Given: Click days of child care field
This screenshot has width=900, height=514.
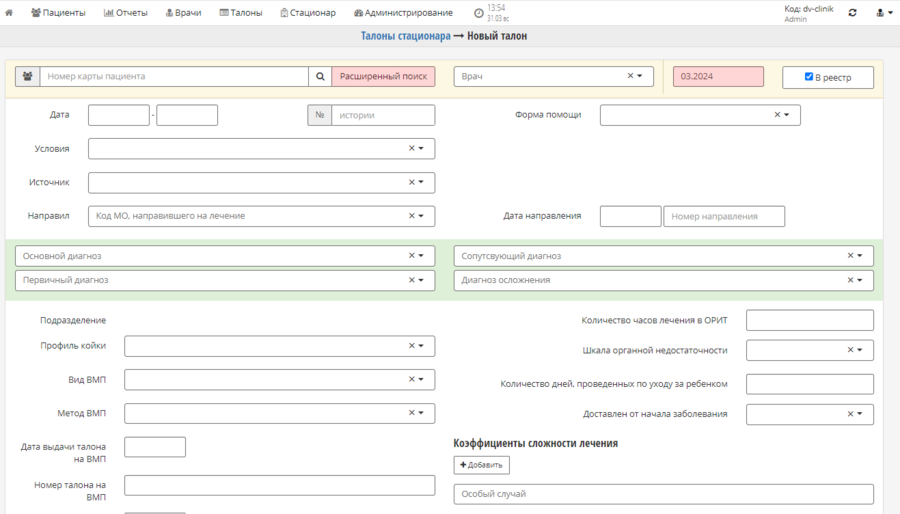Looking at the screenshot, I should click(810, 384).
